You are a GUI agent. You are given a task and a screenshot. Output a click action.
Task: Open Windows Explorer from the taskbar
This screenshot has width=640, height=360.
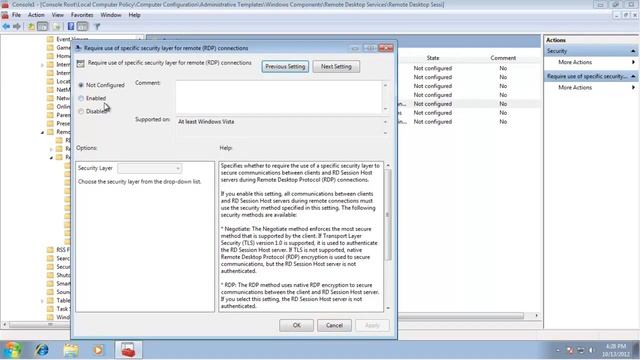tap(71, 350)
